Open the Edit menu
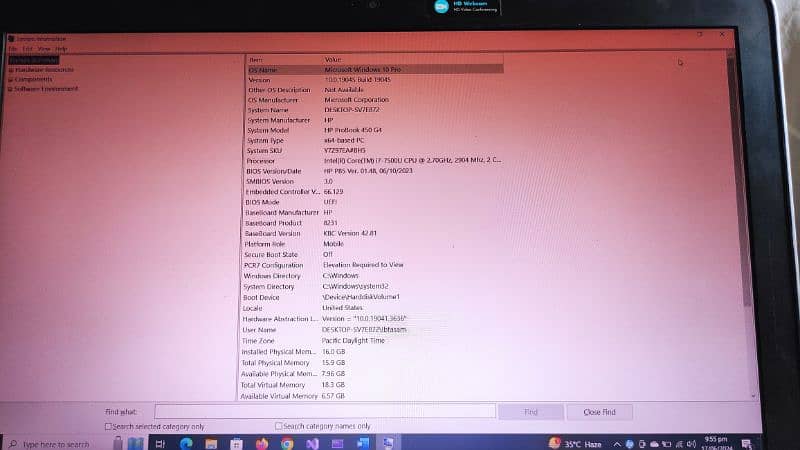The image size is (800, 450). click(28, 49)
